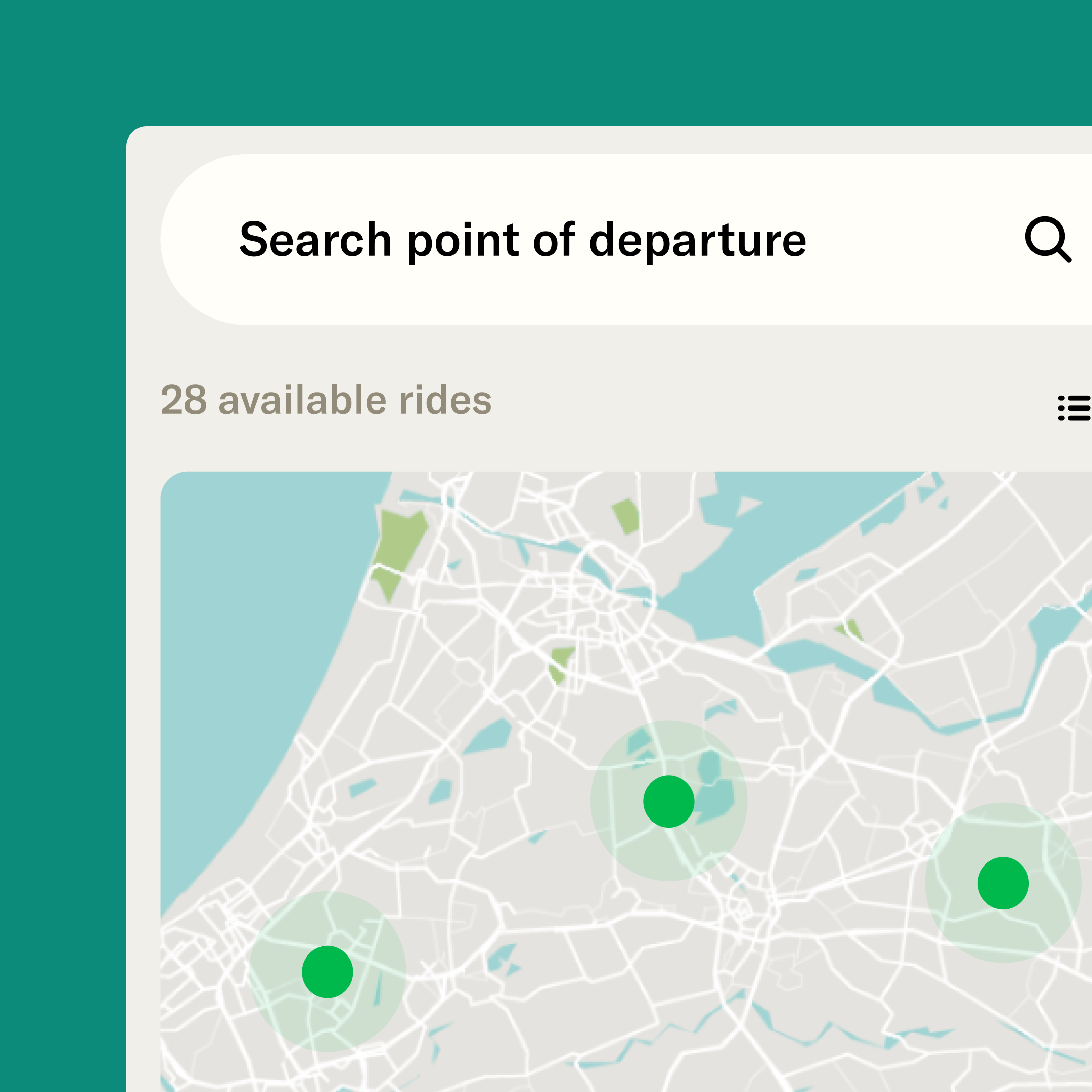1092x1092 pixels.
Task: Focus the Search point of departure field
Action: click(x=523, y=240)
